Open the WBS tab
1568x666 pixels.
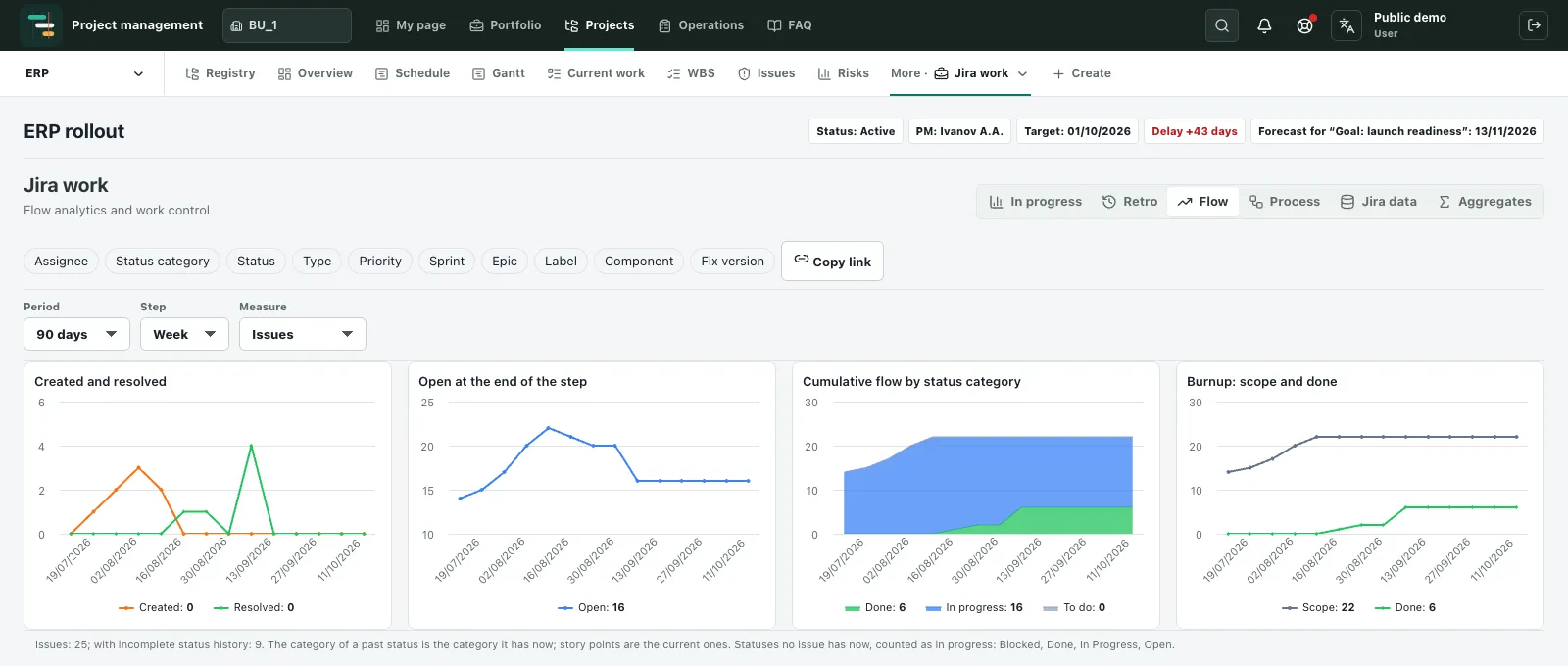(x=691, y=73)
